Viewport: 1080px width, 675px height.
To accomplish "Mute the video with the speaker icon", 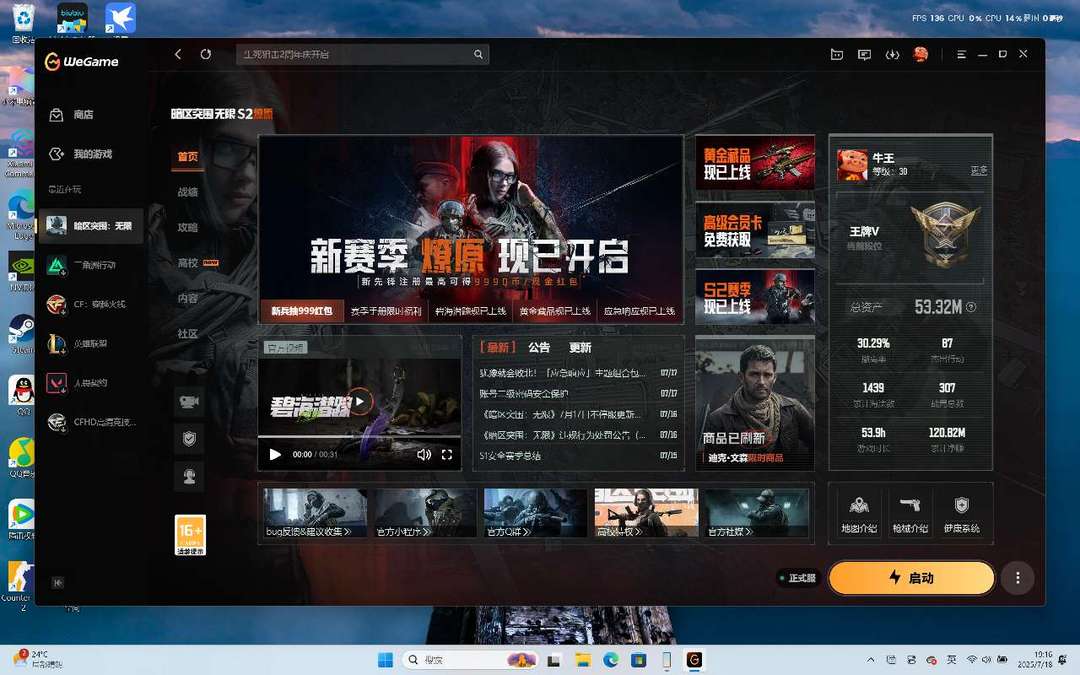I will coord(424,455).
